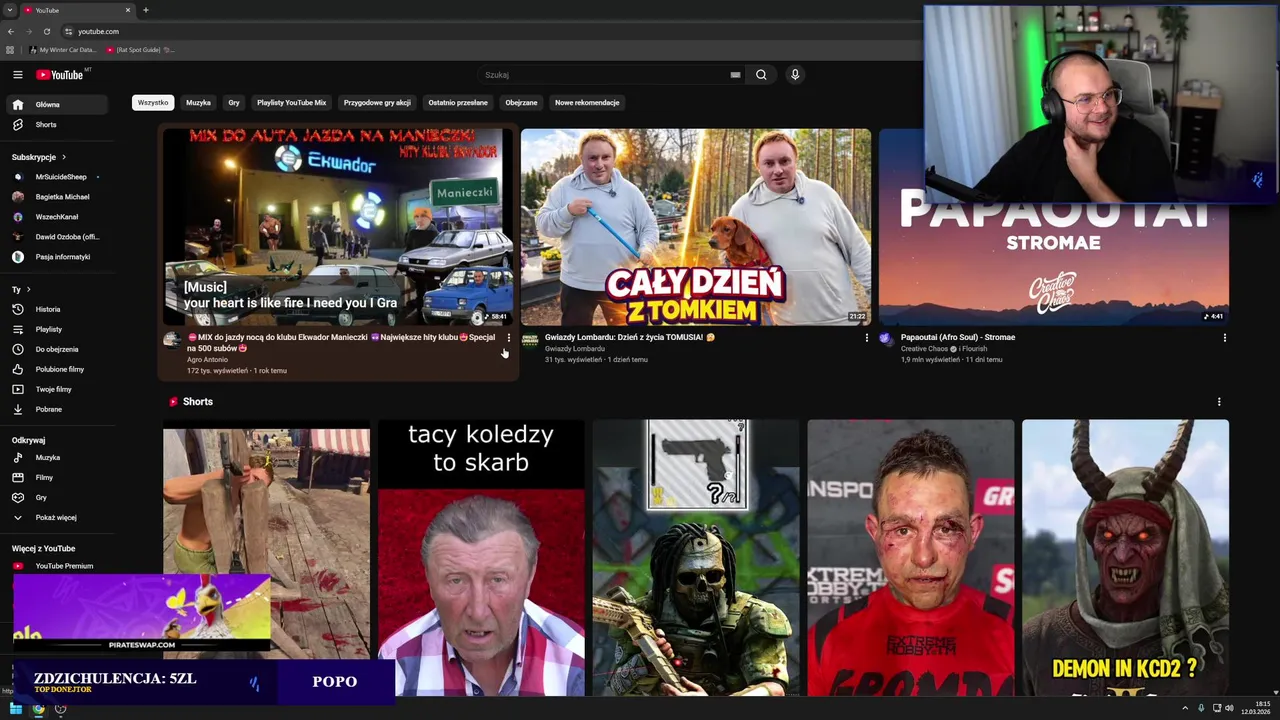The height and width of the screenshot is (720, 1280).
Task: Click the browser reload button
Action: tap(46, 31)
